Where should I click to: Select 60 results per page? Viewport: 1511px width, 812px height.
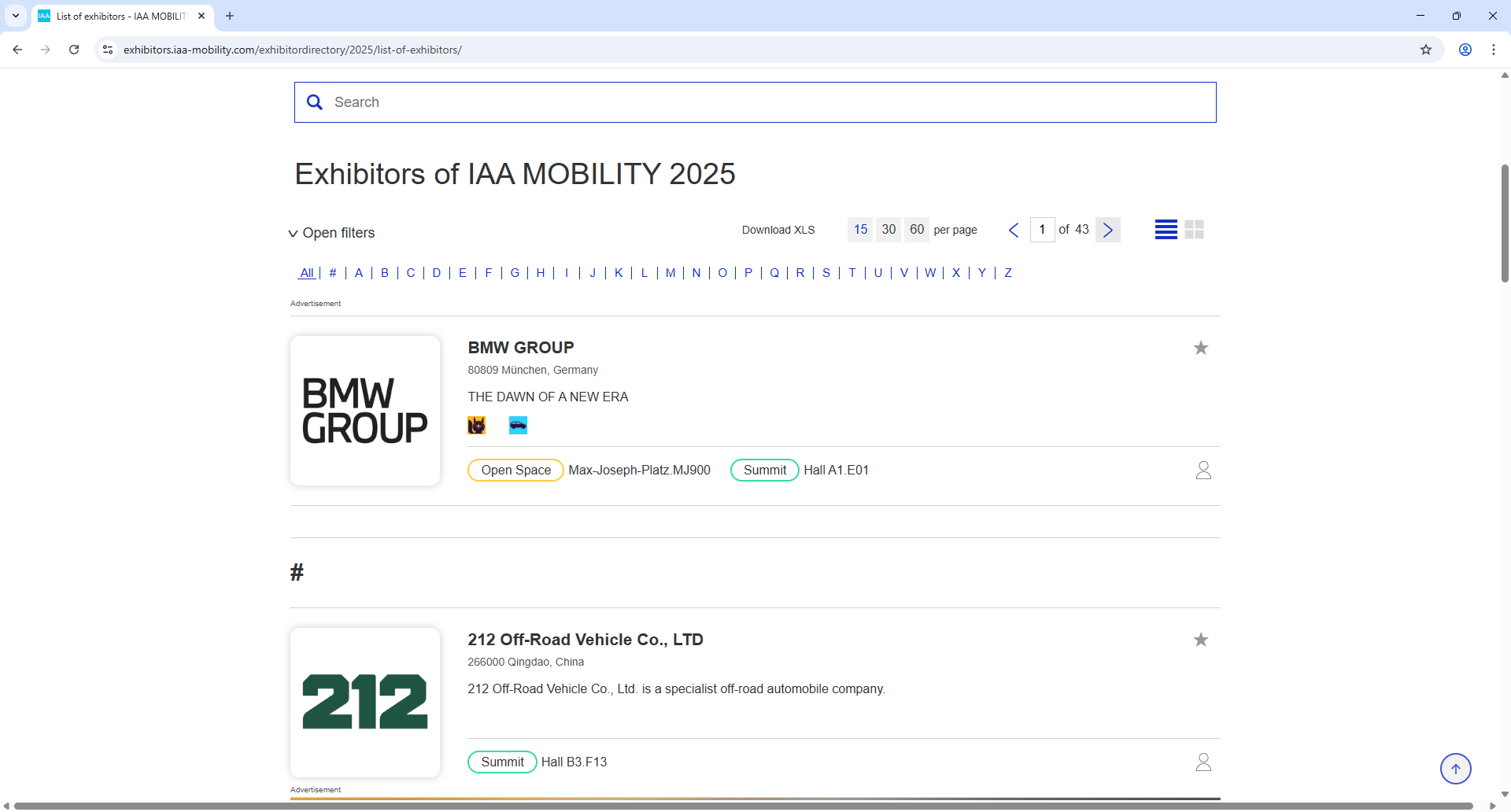(916, 229)
